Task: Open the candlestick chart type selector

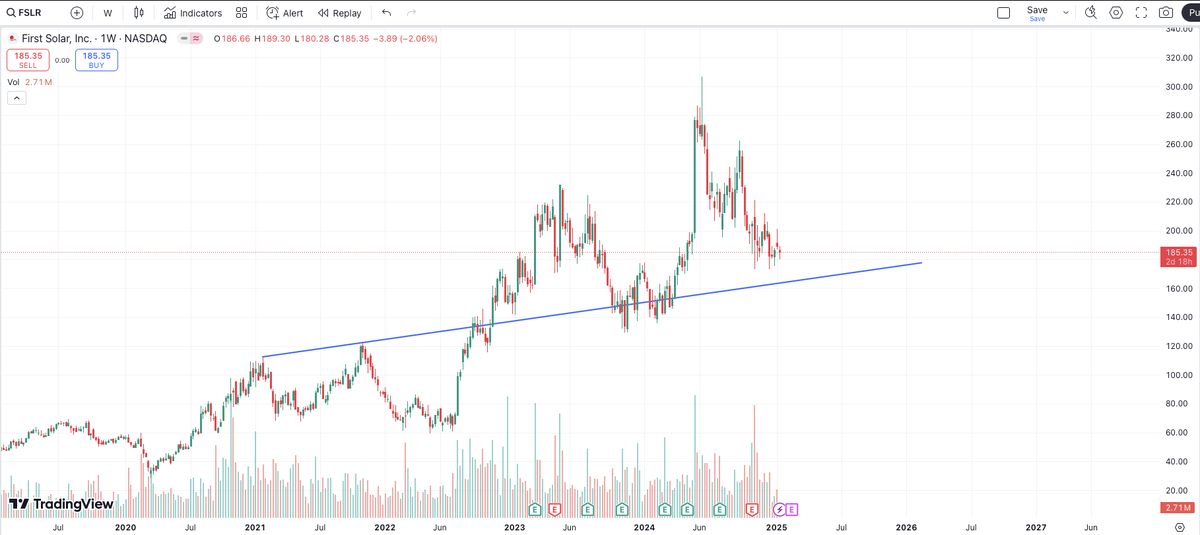Action: [x=139, y=13]
